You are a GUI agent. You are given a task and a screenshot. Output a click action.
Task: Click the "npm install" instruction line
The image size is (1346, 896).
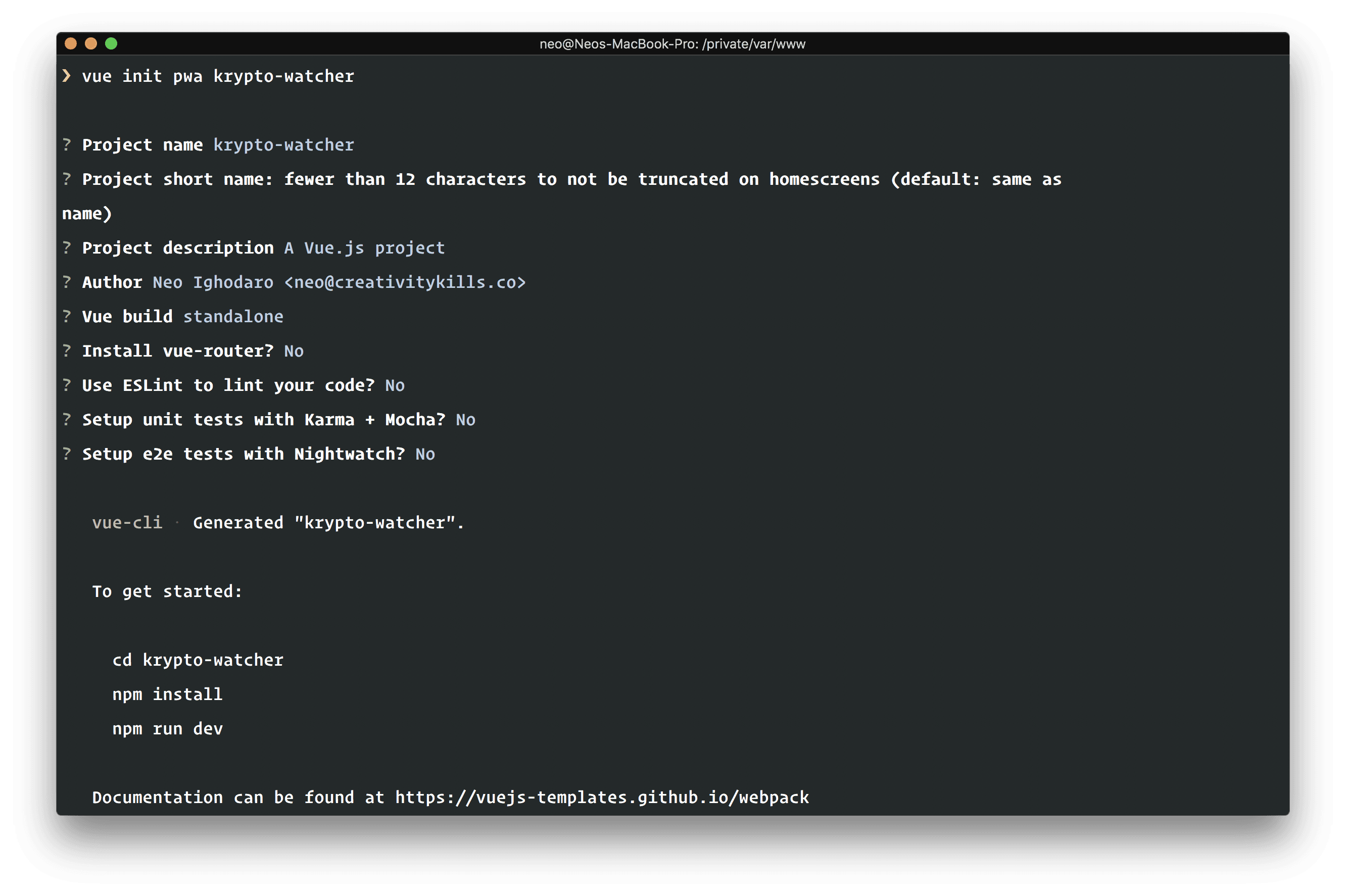[167, 694]
